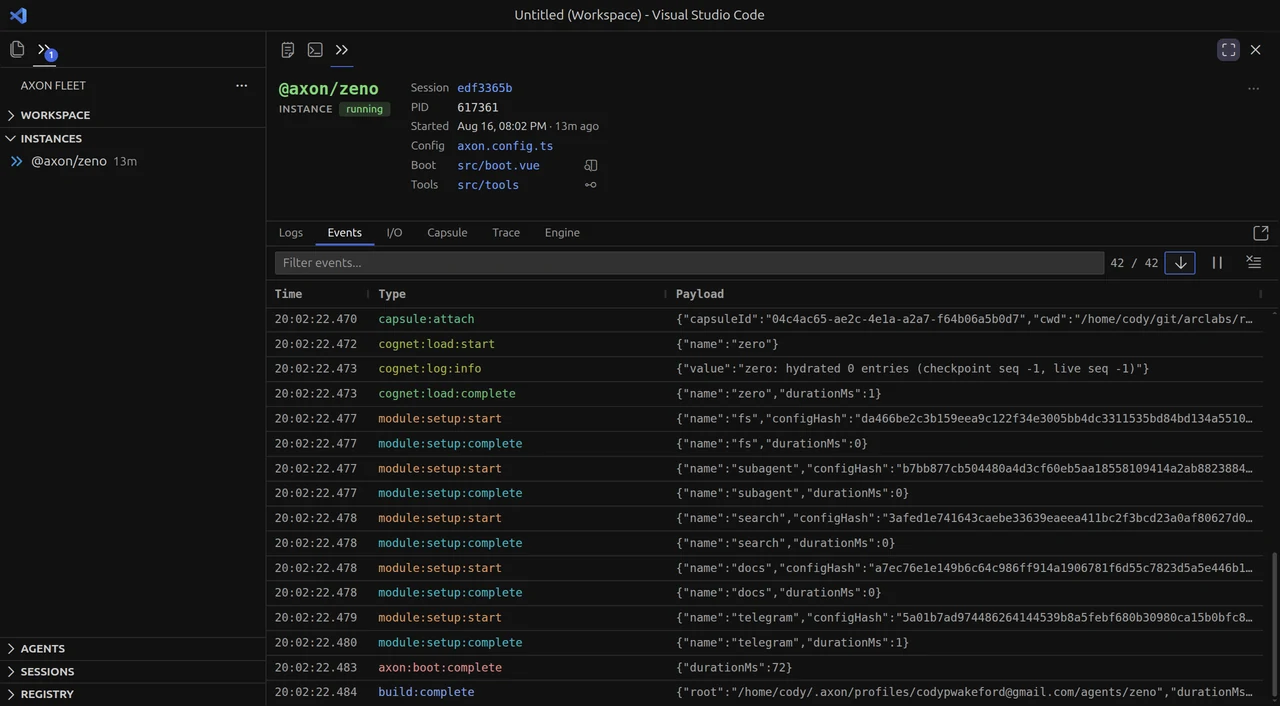
Task: Expand the REGISTRY section
Action: [x=132, y=694]
